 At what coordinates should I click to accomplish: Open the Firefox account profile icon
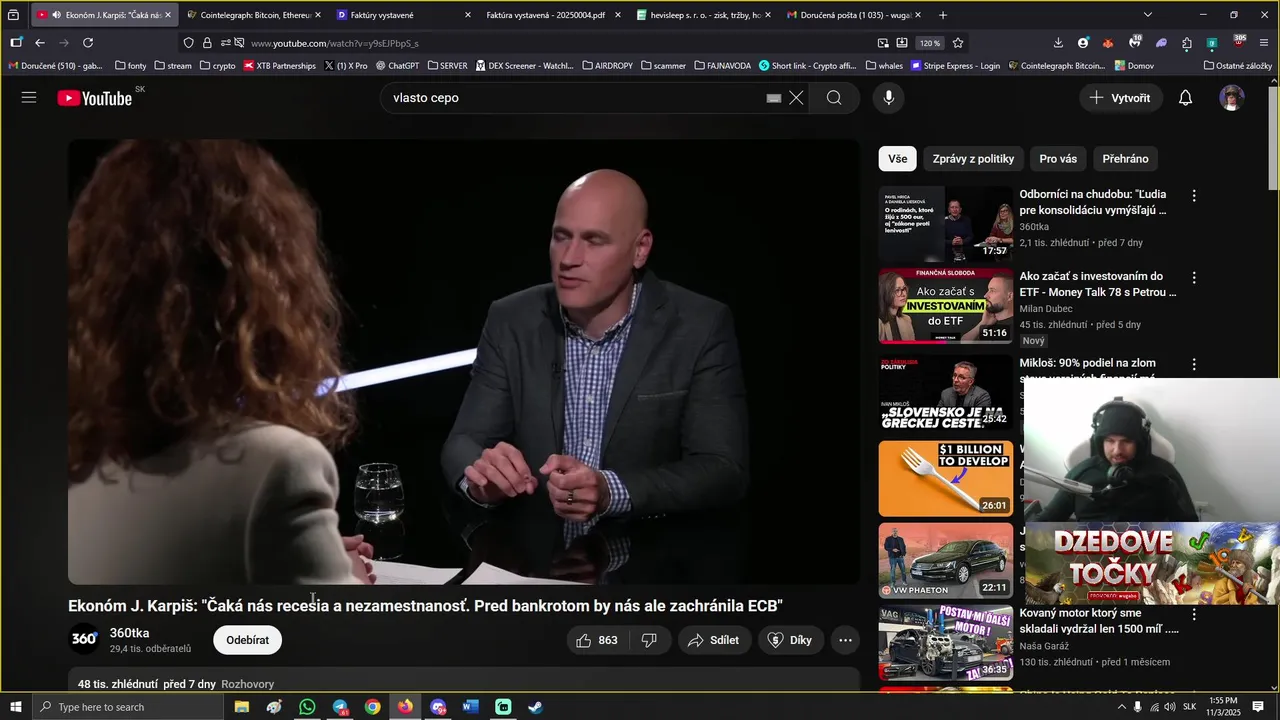click(x=1083, y=43)
